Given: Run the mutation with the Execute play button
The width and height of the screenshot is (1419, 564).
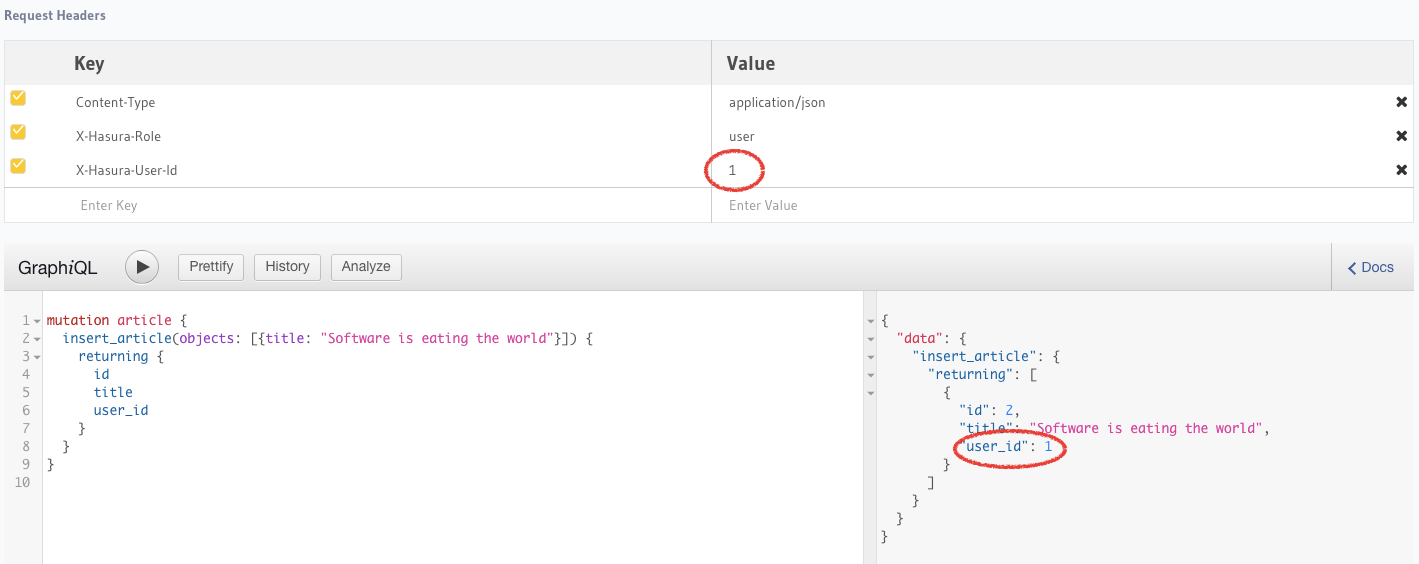Looking at the screenshot, I should click(x=143, y=267).
